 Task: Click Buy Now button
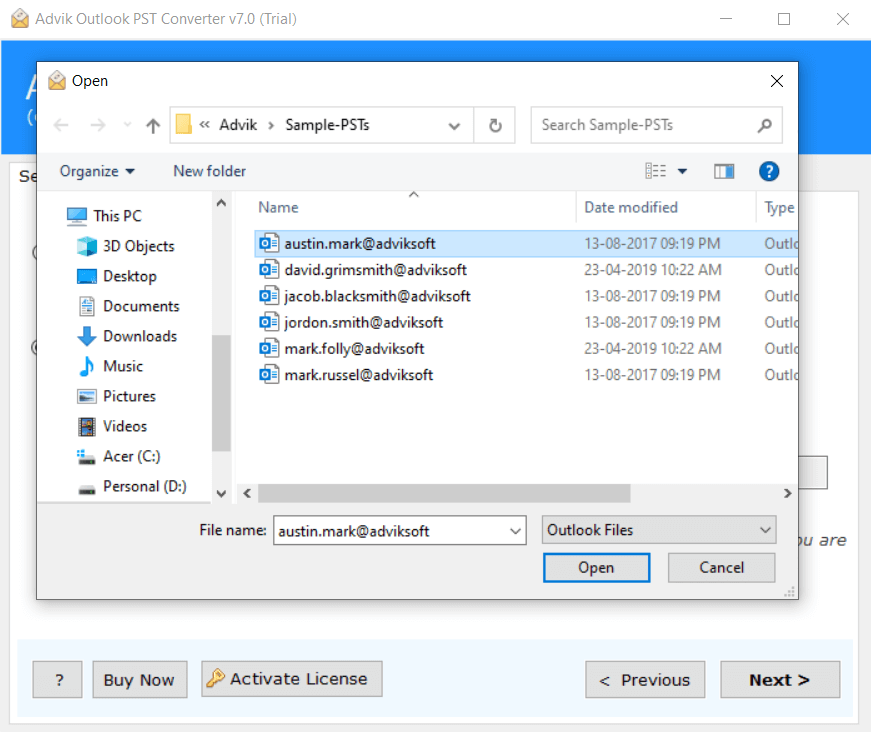[139, 680]
